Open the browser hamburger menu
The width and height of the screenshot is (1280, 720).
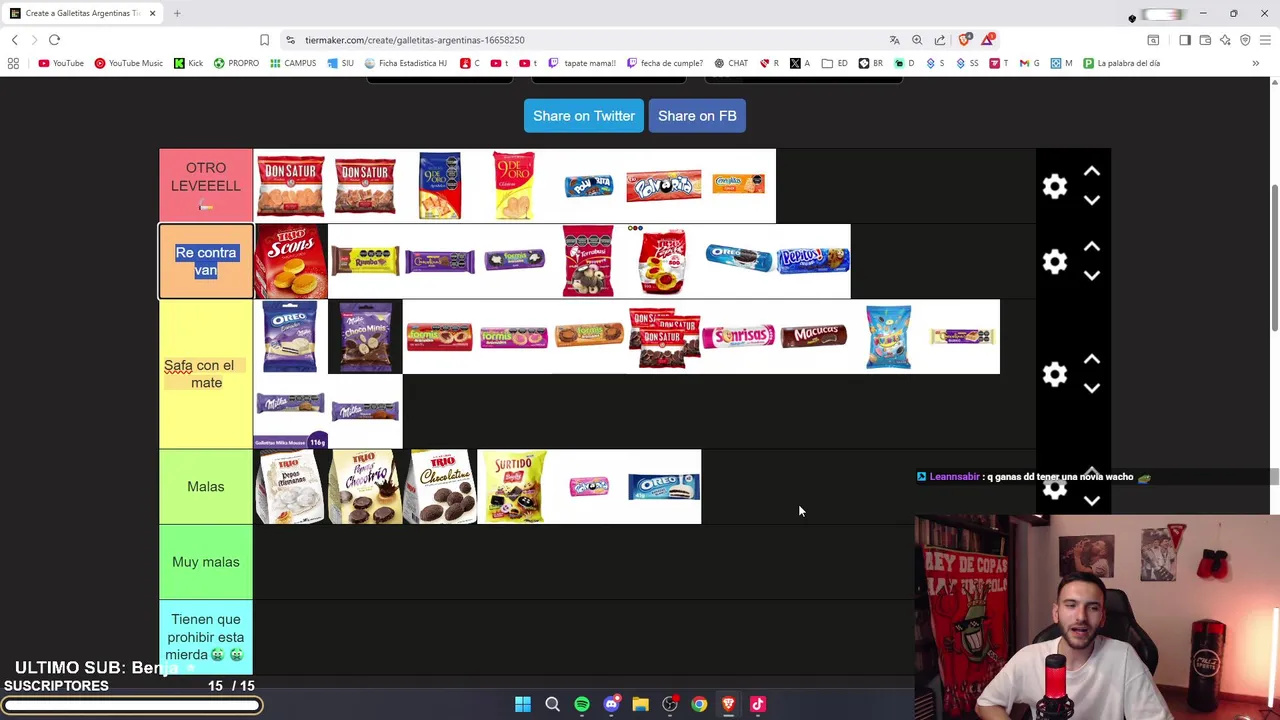(1265, 40)
